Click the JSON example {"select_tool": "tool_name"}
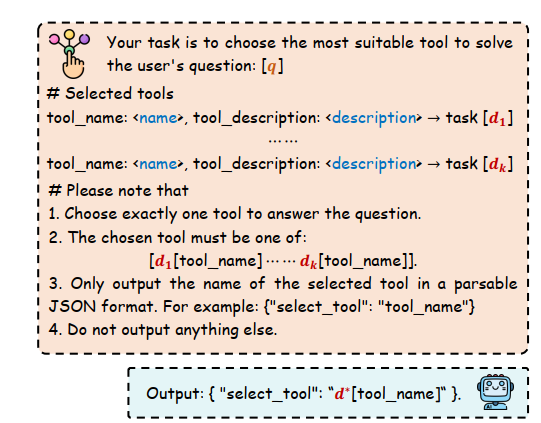Viewport: 541px width, 423px height. coord(369,307)
